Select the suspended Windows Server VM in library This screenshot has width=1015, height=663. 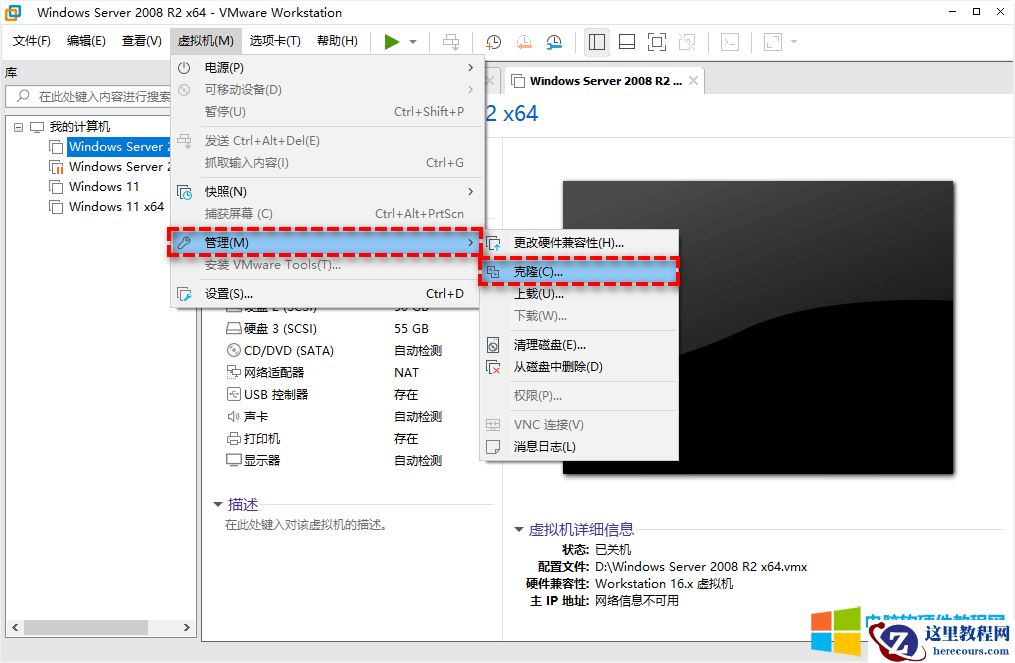pyautogui.click(x=118, y=167)
